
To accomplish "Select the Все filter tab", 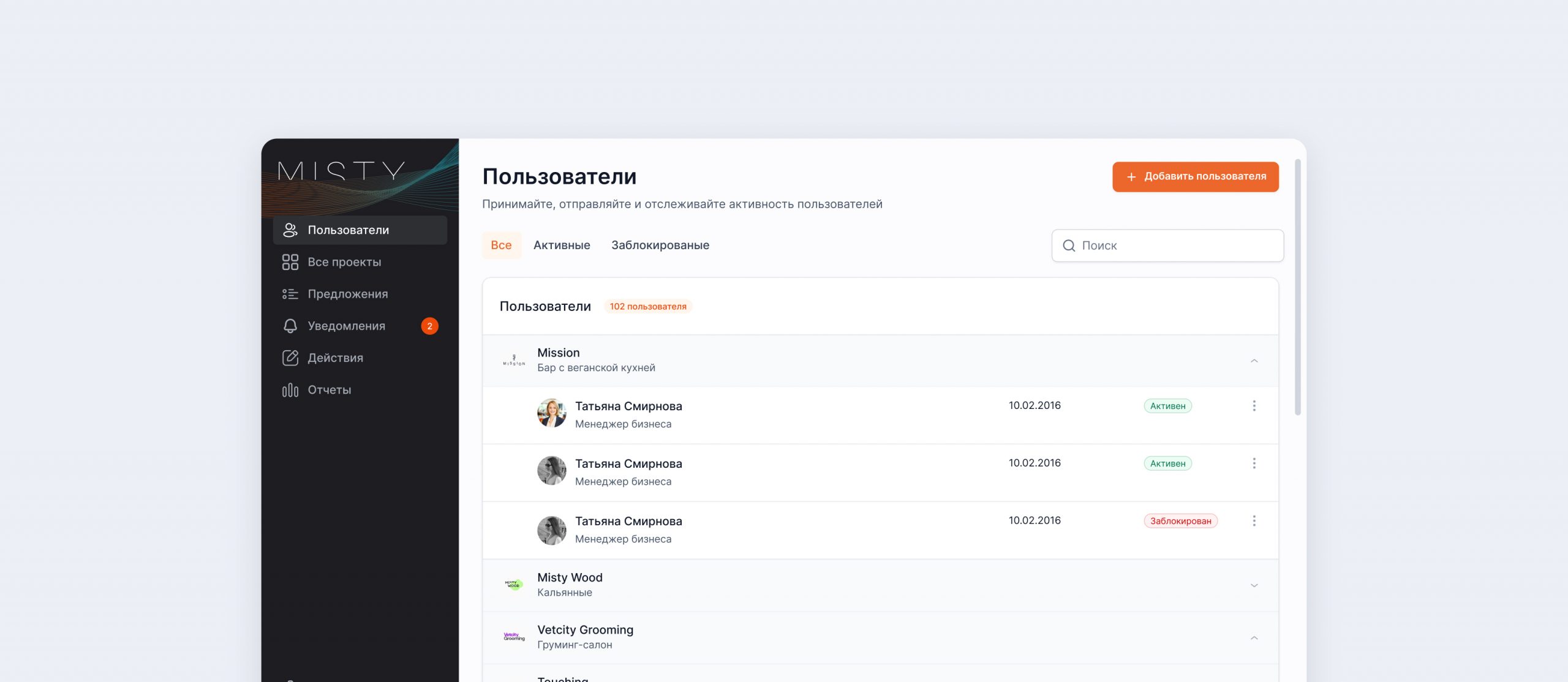I will 501,245.
